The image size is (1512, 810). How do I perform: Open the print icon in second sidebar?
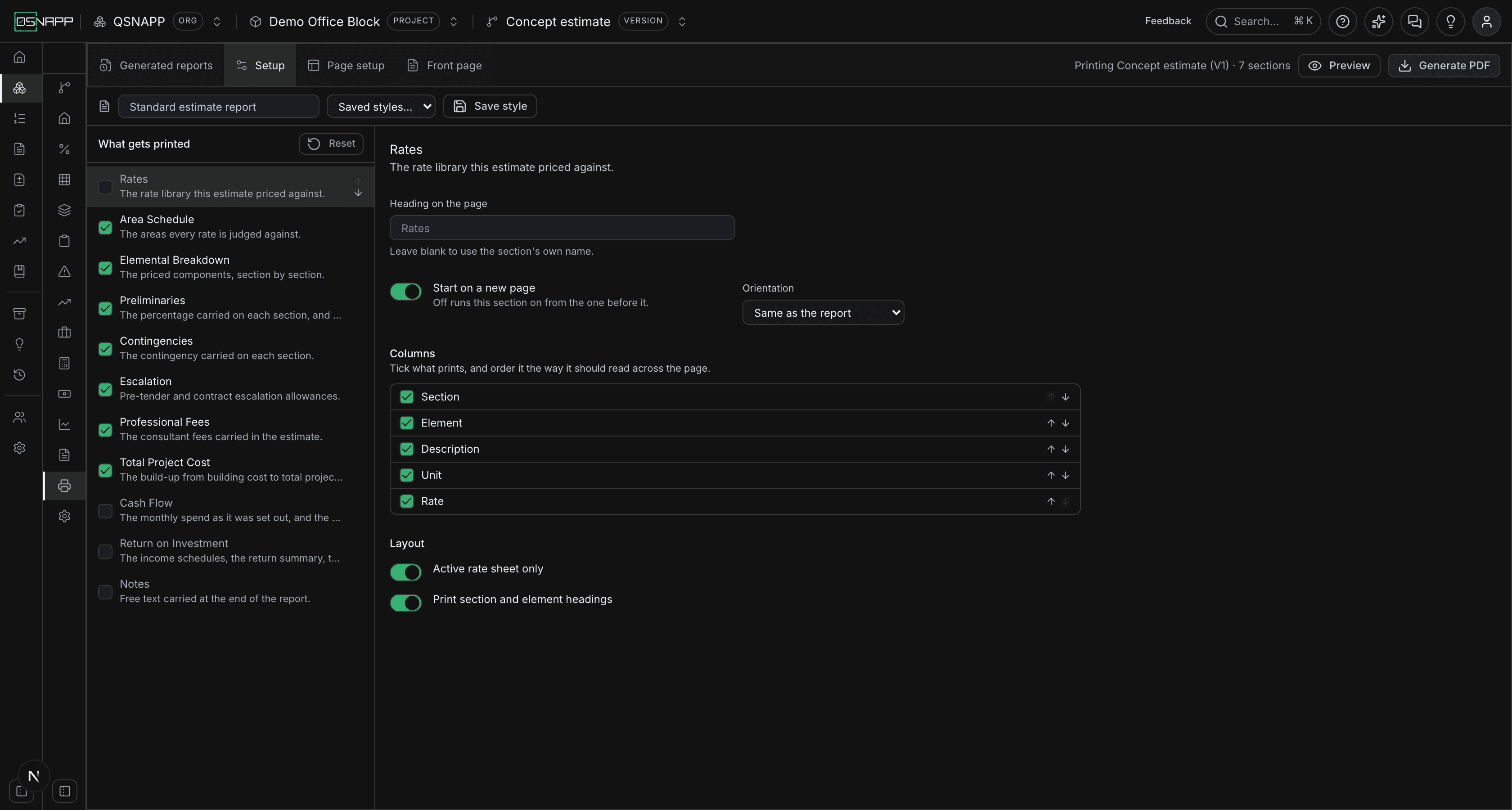coord(64,486)
